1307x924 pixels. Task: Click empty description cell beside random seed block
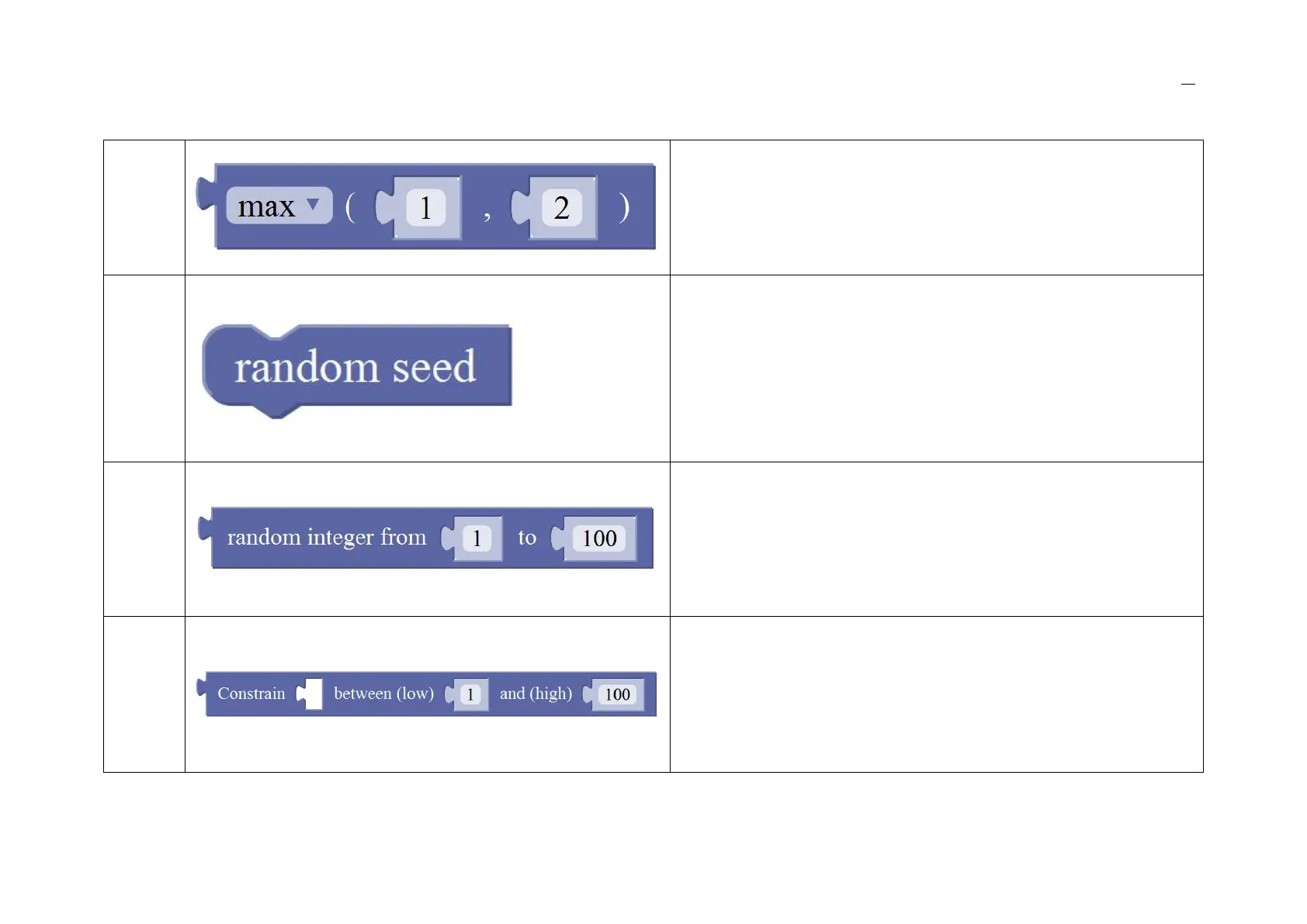click(x=936, y=369)
